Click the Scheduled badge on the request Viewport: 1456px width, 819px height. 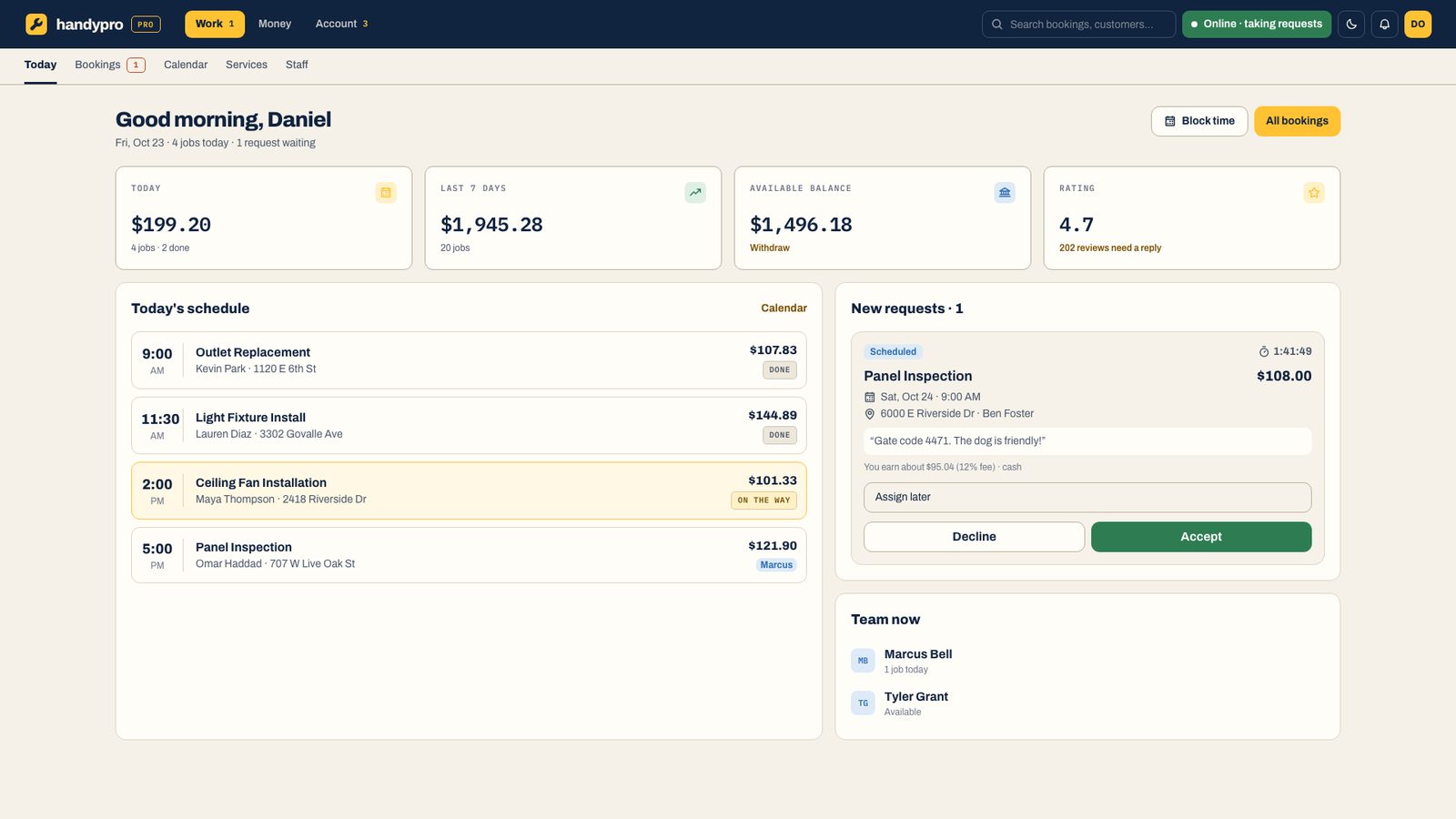click(x=893, y=351)
